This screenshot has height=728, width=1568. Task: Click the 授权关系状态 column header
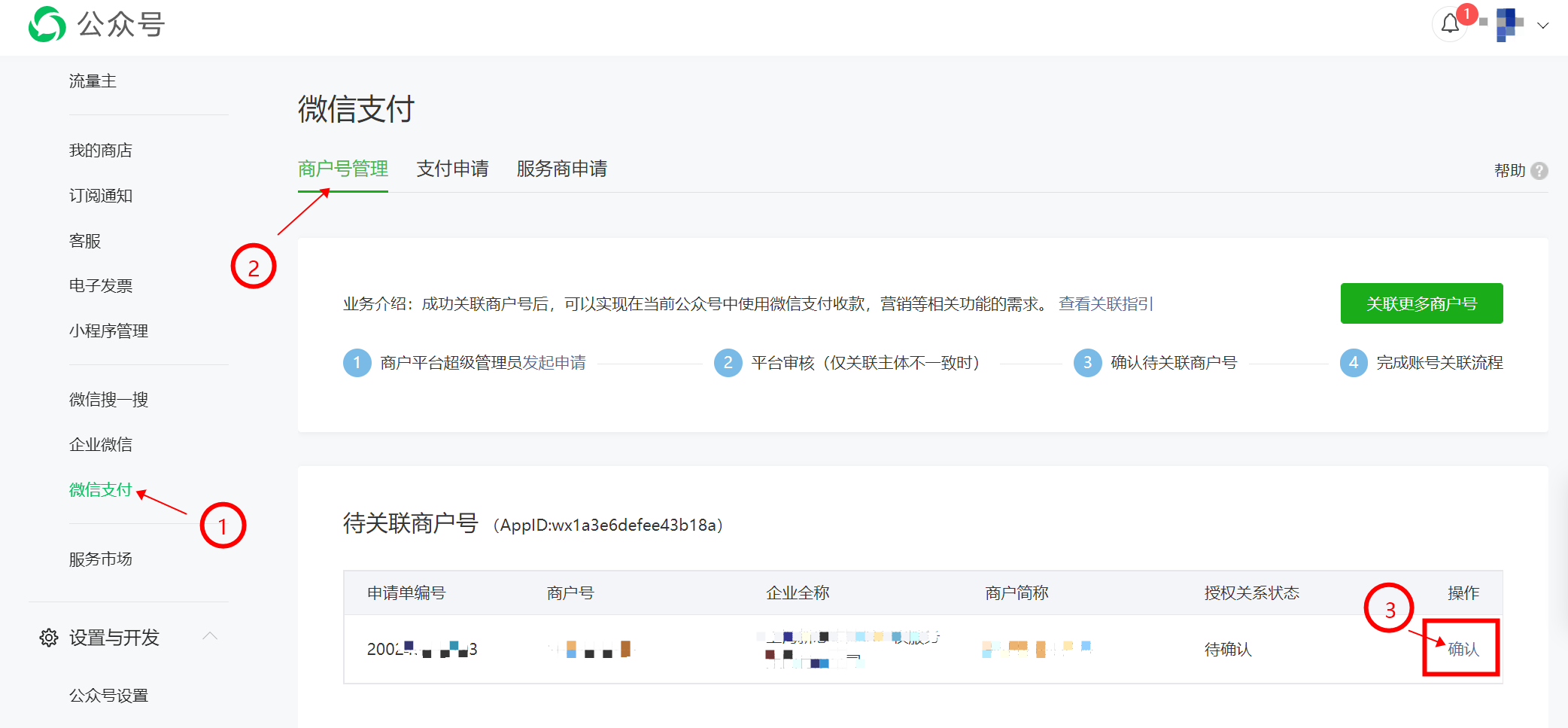pos(1252,593)
